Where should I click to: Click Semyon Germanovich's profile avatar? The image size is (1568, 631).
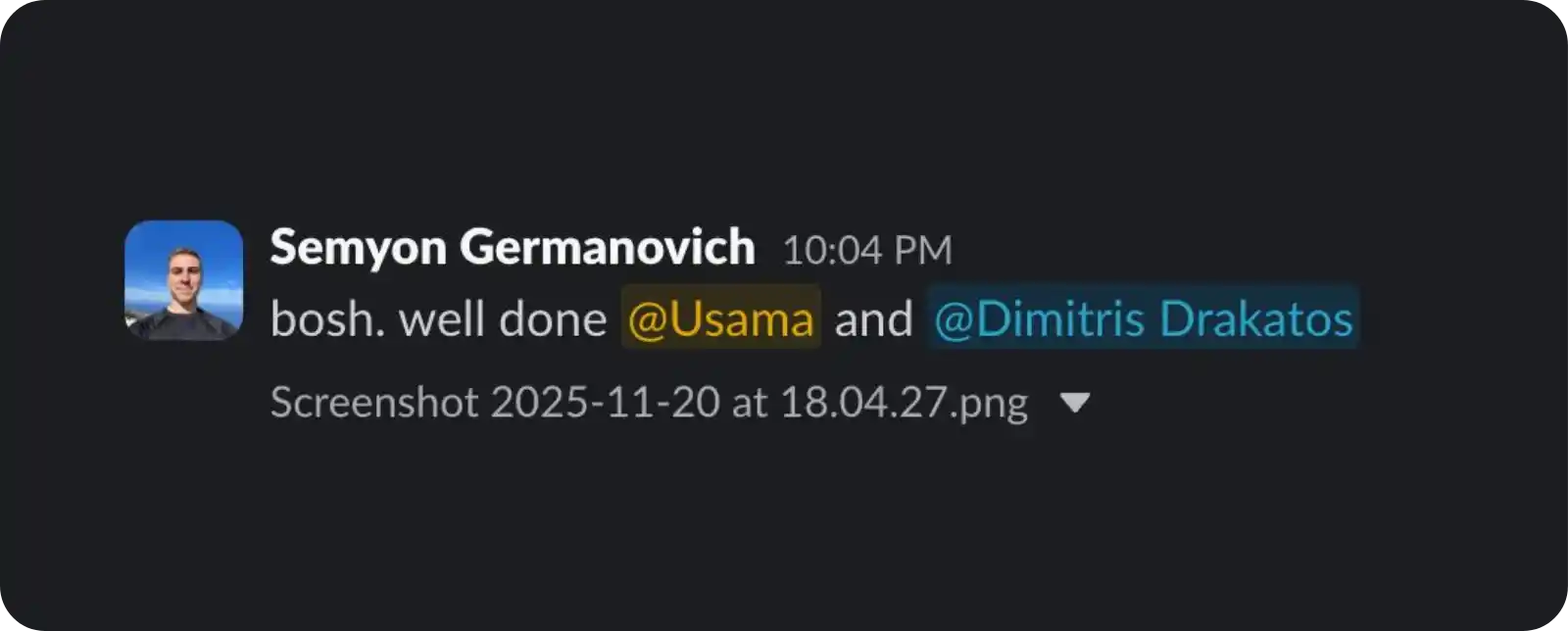[183, 280]
